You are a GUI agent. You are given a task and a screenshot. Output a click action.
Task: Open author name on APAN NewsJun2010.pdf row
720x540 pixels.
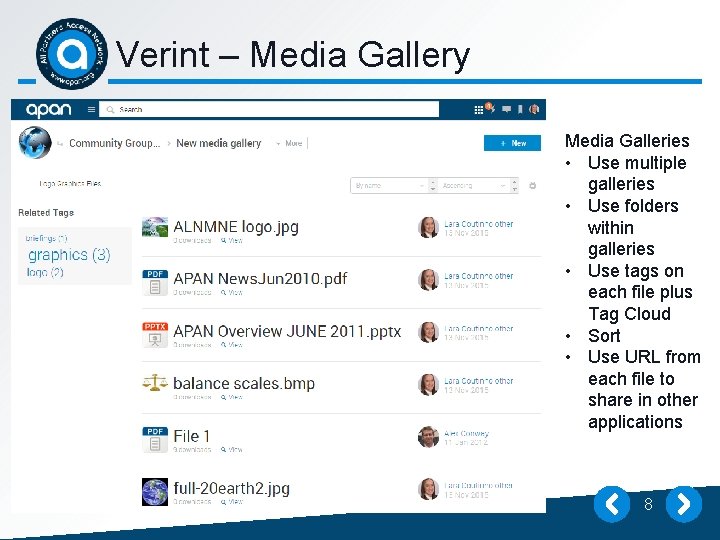click(478, 276)
